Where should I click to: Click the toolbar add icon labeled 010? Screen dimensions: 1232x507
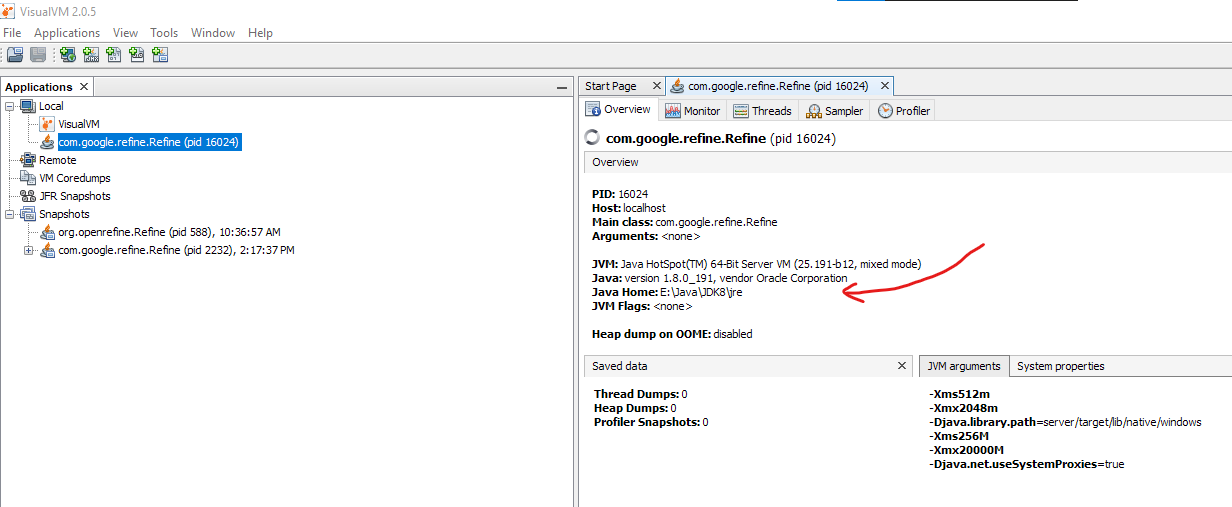tap(137, 55)
